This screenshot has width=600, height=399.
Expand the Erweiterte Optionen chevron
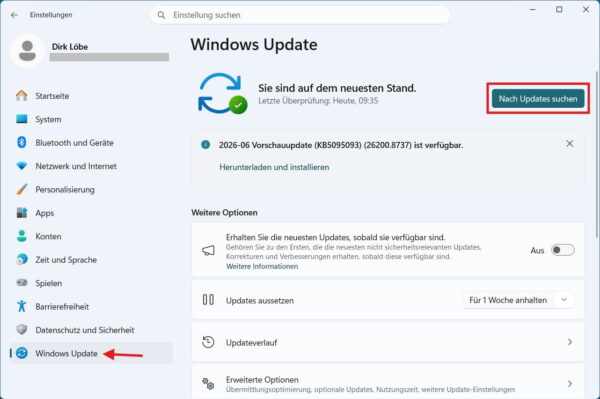click(570, 383)
